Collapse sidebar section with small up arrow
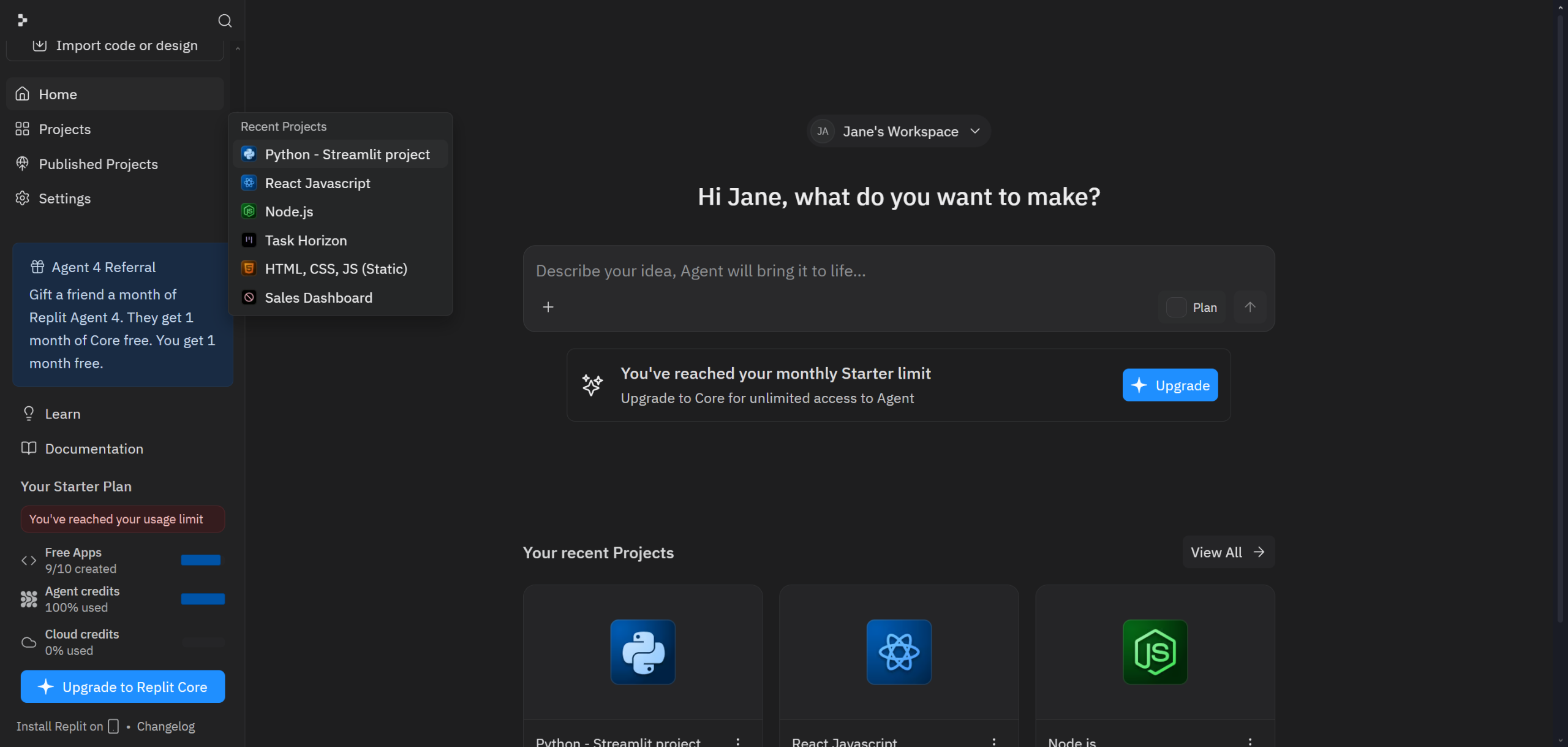 [238, 48]
